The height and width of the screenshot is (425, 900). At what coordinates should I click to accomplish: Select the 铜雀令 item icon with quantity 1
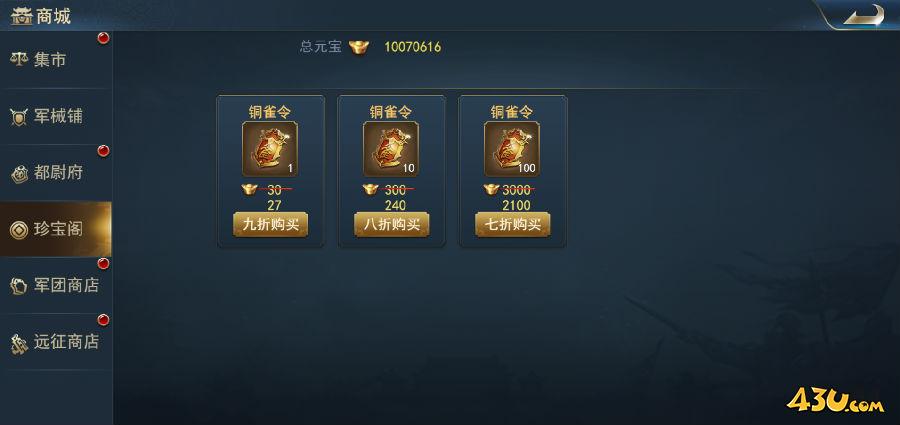pos(270,149)
